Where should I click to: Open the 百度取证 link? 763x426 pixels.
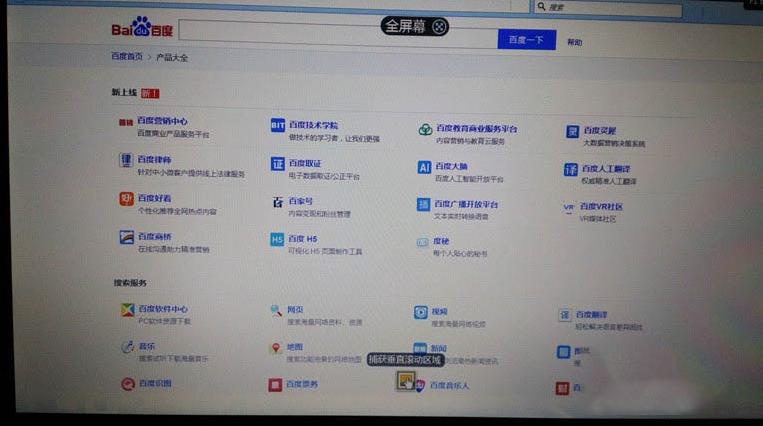[305, 163]
